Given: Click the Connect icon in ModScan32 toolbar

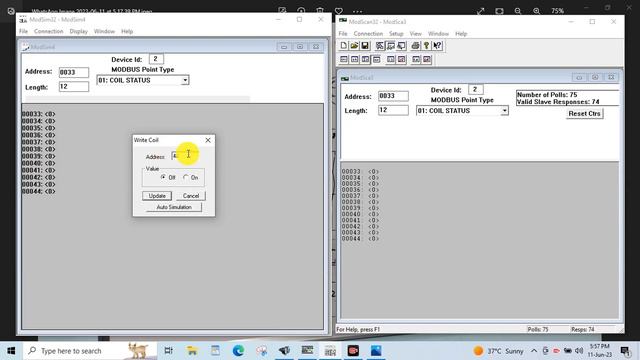Looking at the screenshot, I should pos(380,45).
